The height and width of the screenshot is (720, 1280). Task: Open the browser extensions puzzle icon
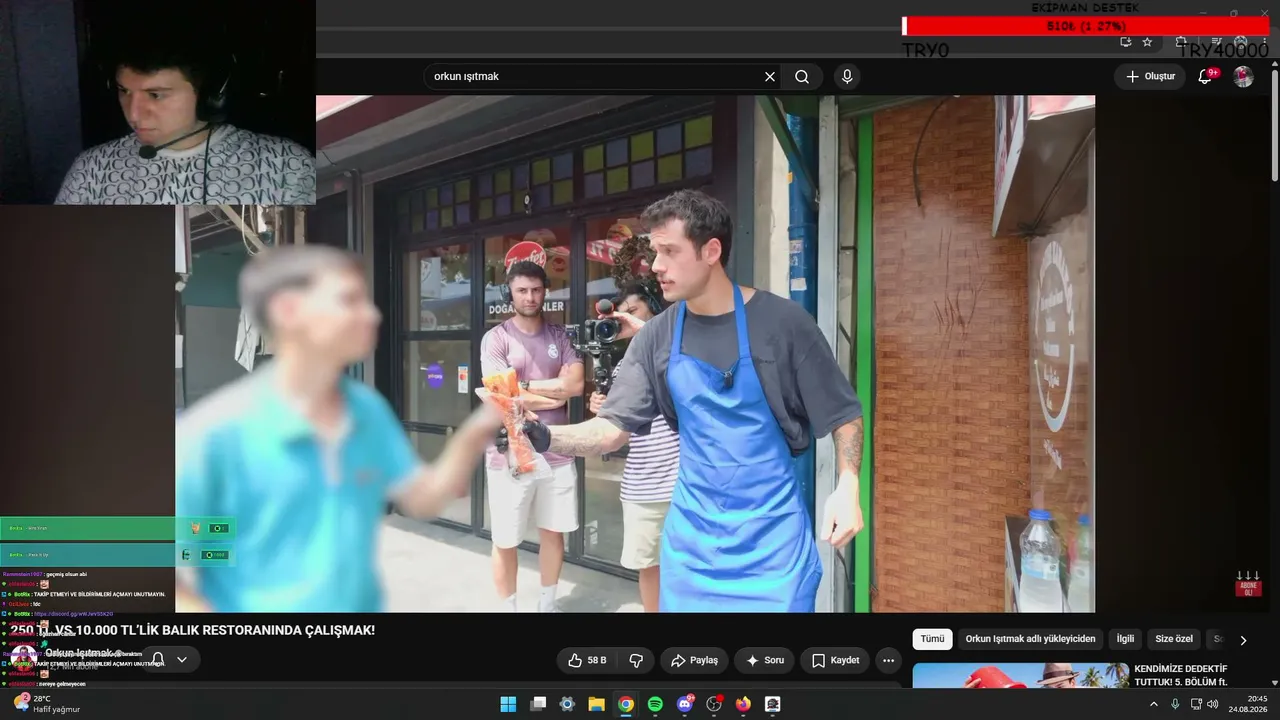(1181, 42)
